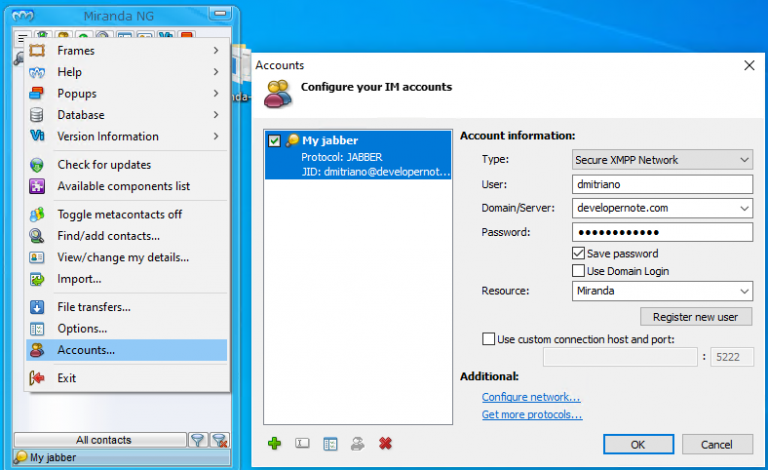Click the Database cylinder icon
The height and width of the screenshot is (470, 768).
click(x=37, y=115)
